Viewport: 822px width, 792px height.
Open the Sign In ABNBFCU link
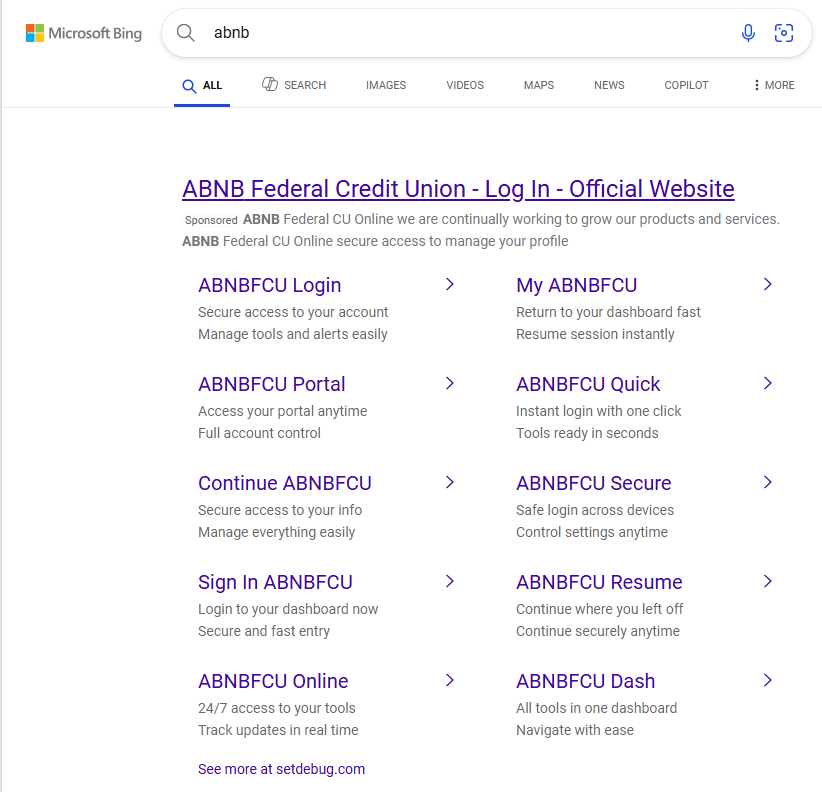pos(275,582)
